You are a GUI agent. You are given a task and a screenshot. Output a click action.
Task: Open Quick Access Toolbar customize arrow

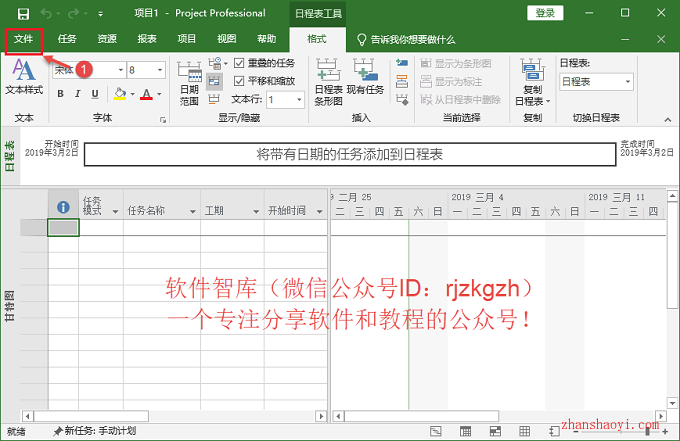pos(101,14)
